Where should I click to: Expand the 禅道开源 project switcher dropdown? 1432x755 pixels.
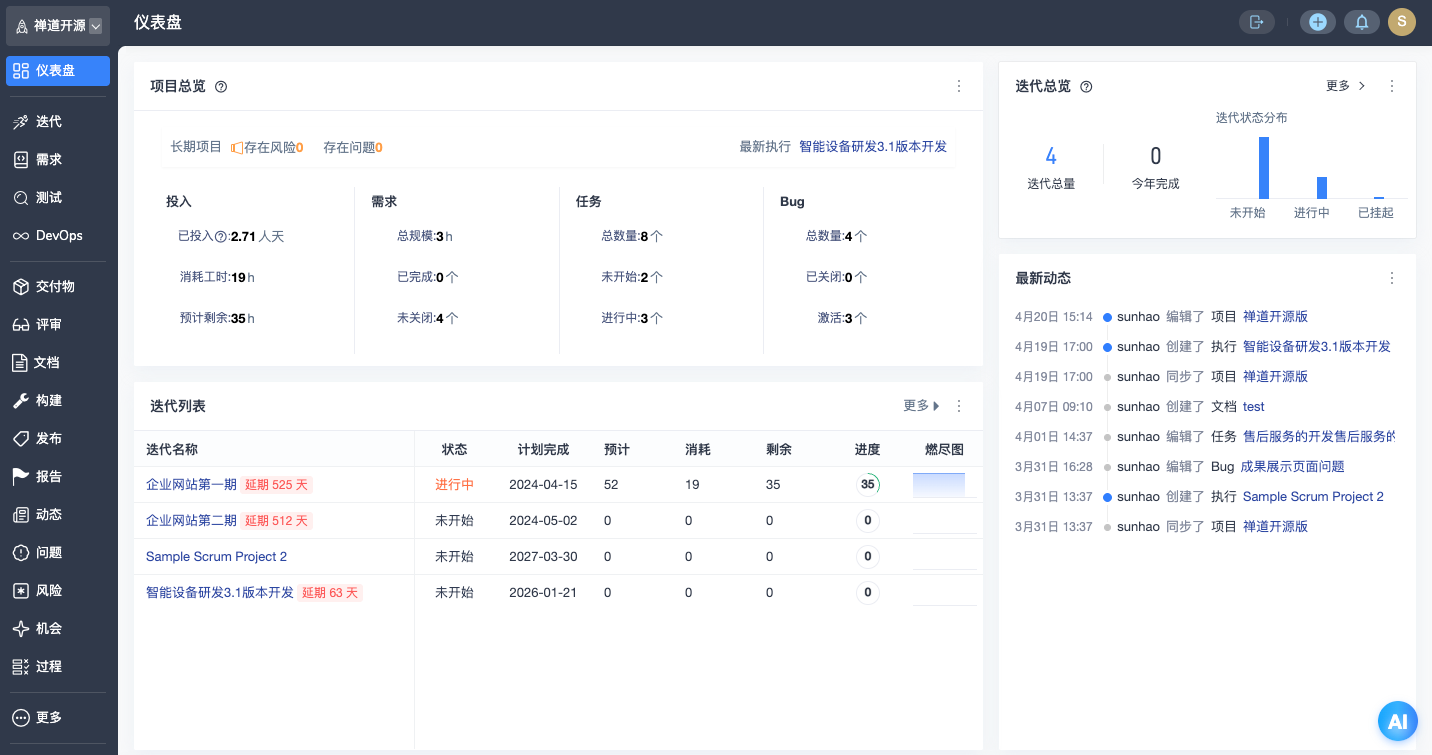click(95, 27)
